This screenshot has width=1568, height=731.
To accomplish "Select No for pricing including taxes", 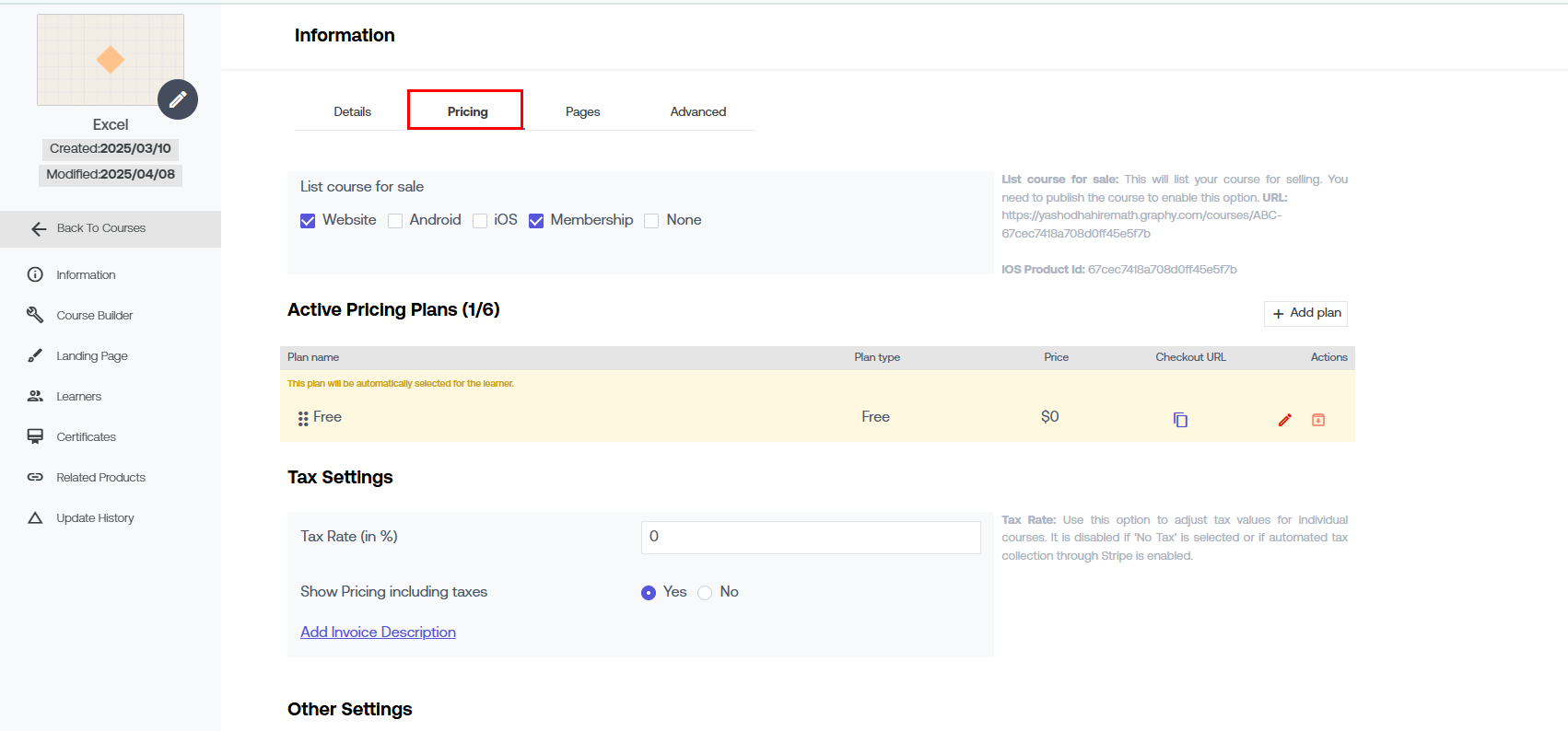I will pyautogui.click(x=705, y=593).
